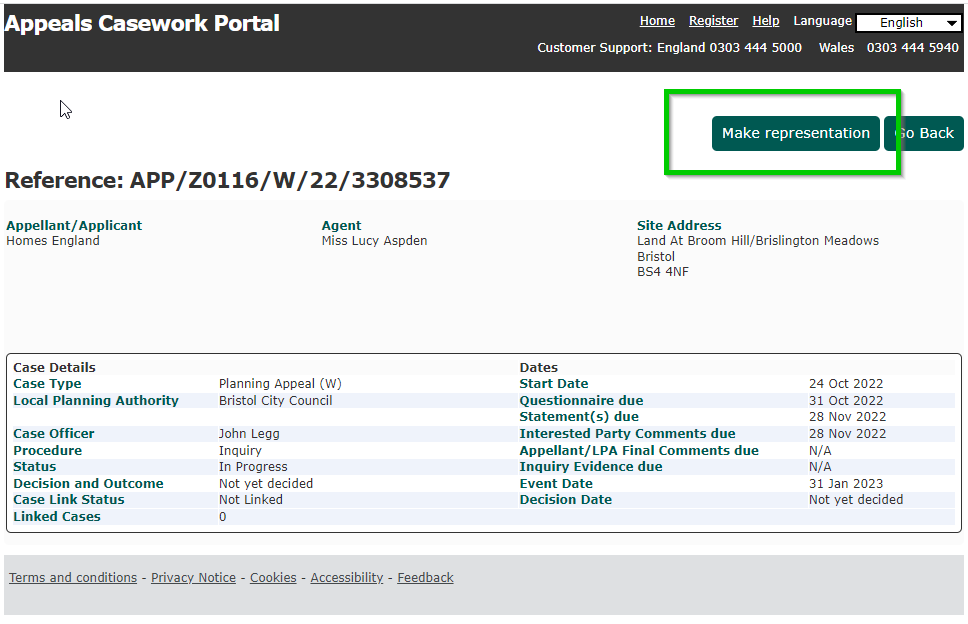Viewport: 968px width, 624px height.
Task: Click the Make representation button
Action: click(796, 133)
